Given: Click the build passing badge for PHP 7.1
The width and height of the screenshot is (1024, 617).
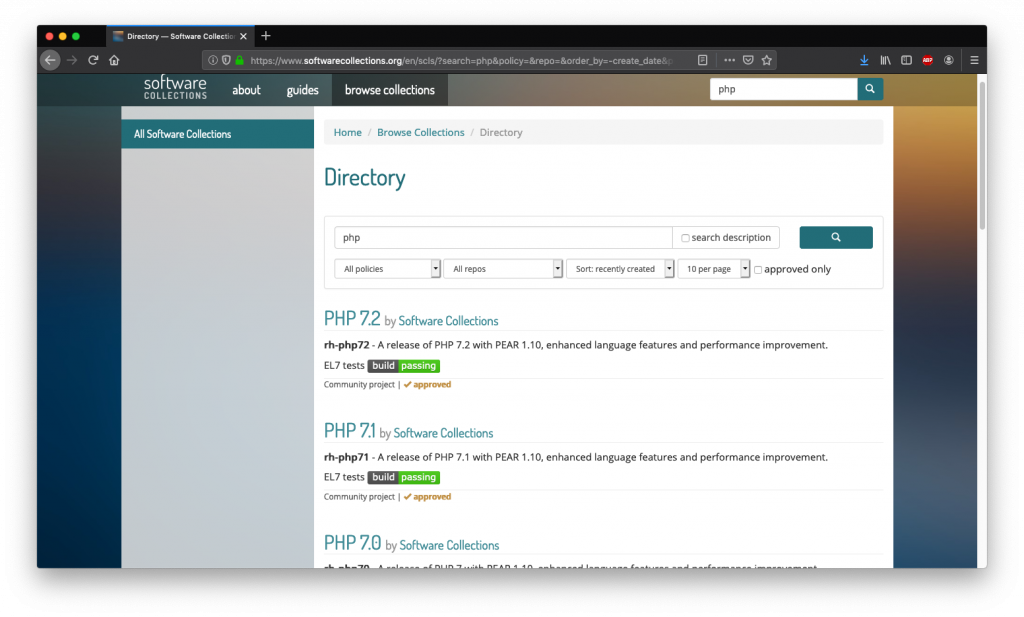Looking at the screenshot, I should click(404, 477).
